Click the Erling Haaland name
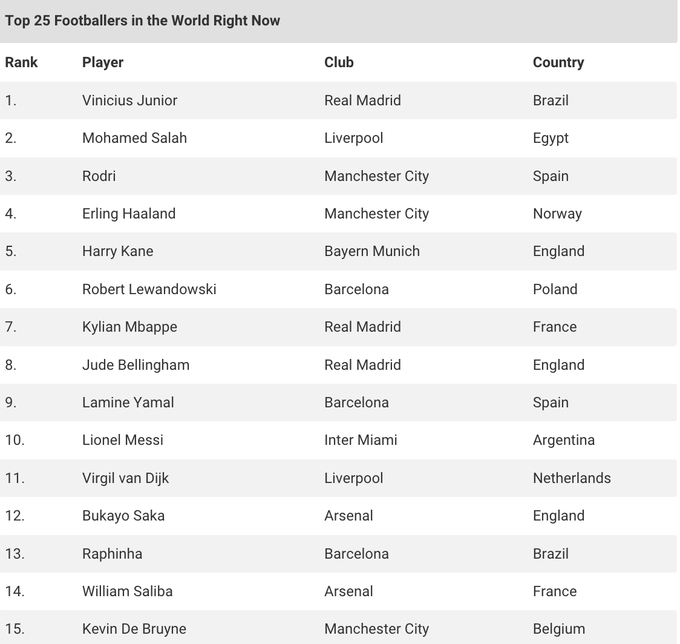The height and width of the screenshot is (644, 680). point(129,214)
